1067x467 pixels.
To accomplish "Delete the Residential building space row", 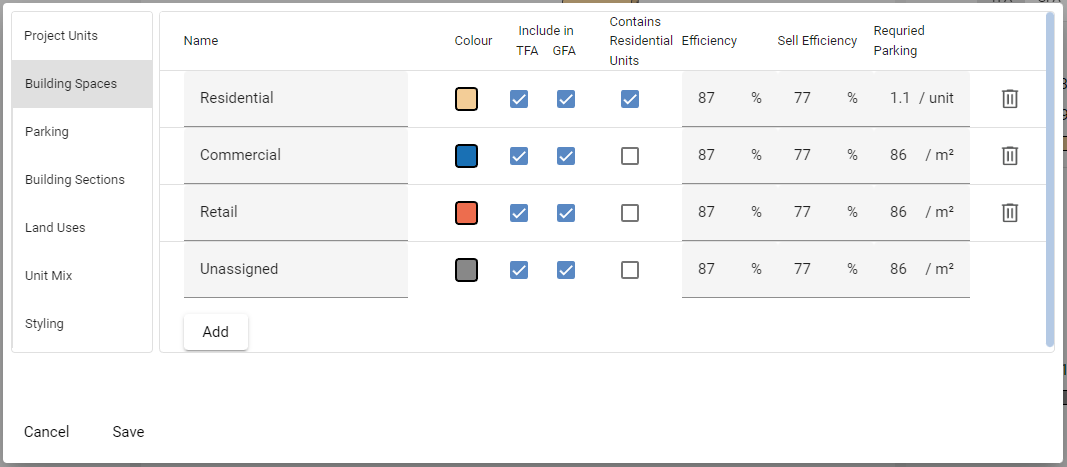I will click(x=1010, y=99).
